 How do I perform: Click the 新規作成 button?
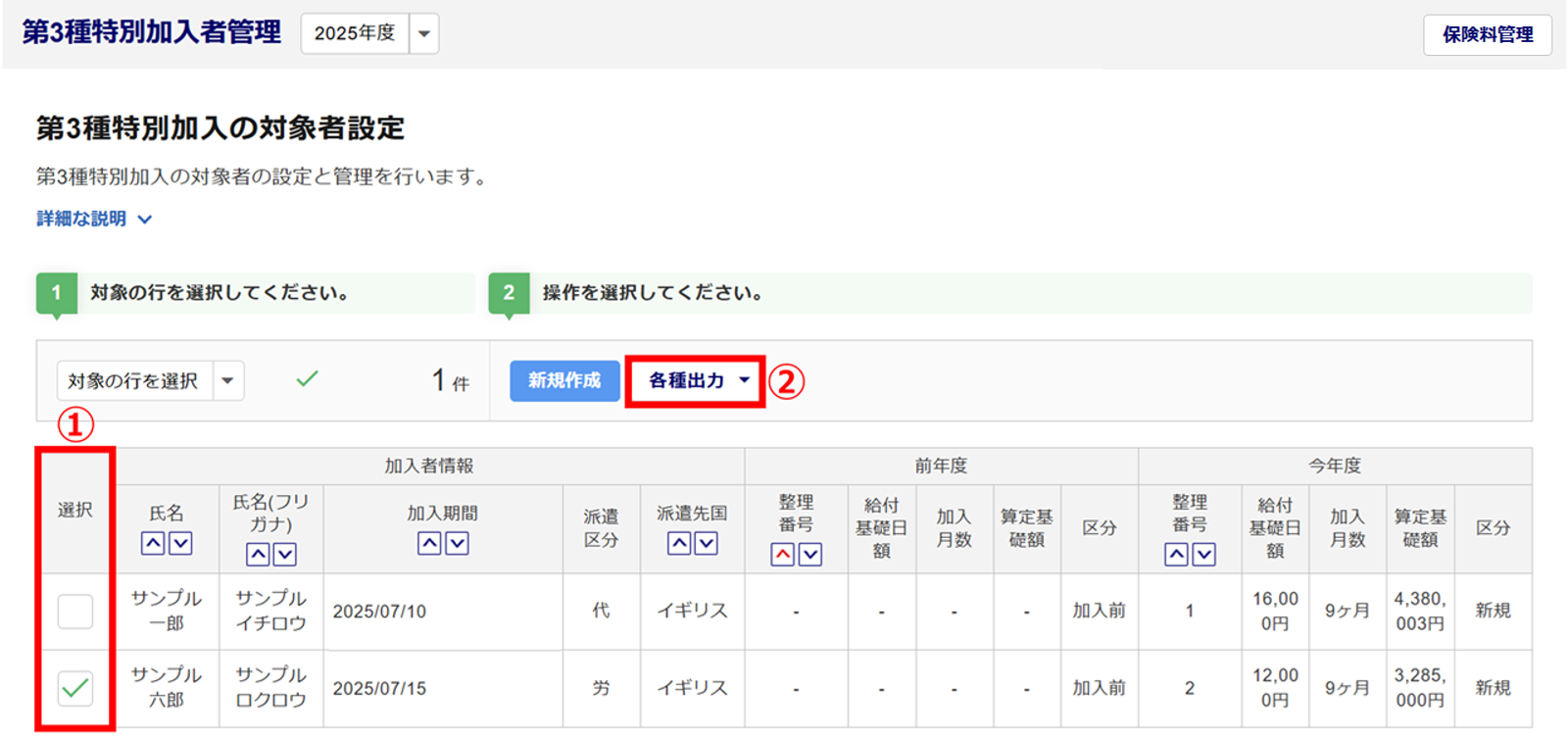coord(564,380)
